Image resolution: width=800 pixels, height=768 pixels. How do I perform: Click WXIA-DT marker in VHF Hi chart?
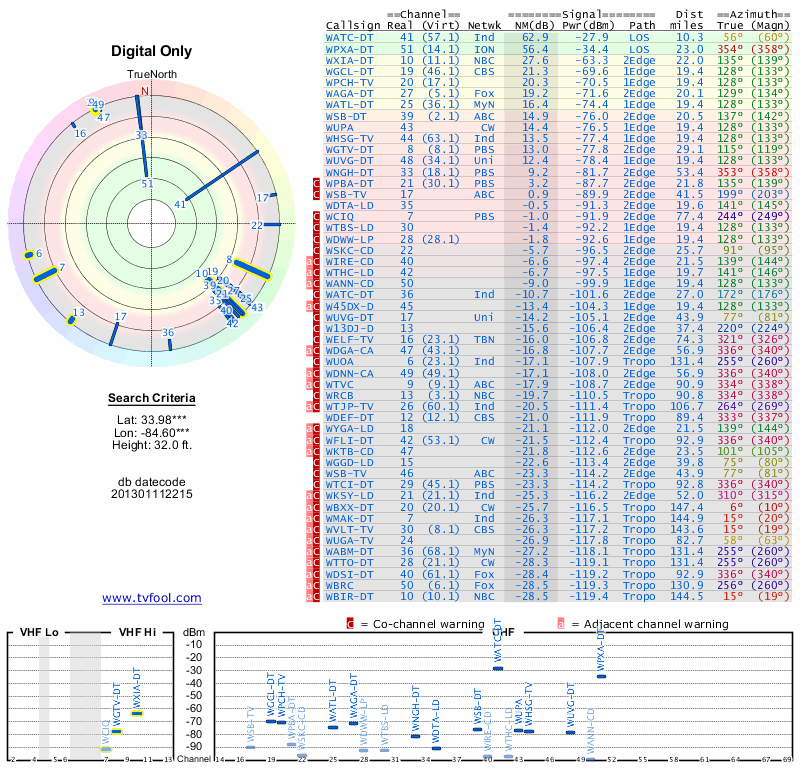[x=137, y=713]
